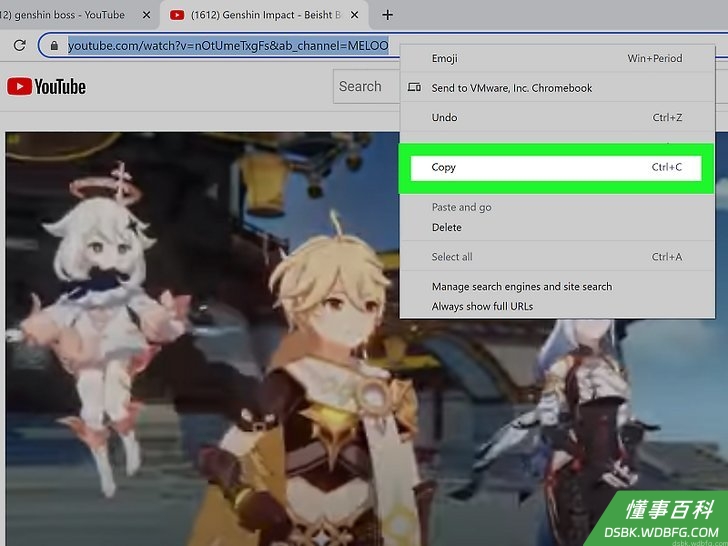Click the padlock site info icon

click(54, 46)
